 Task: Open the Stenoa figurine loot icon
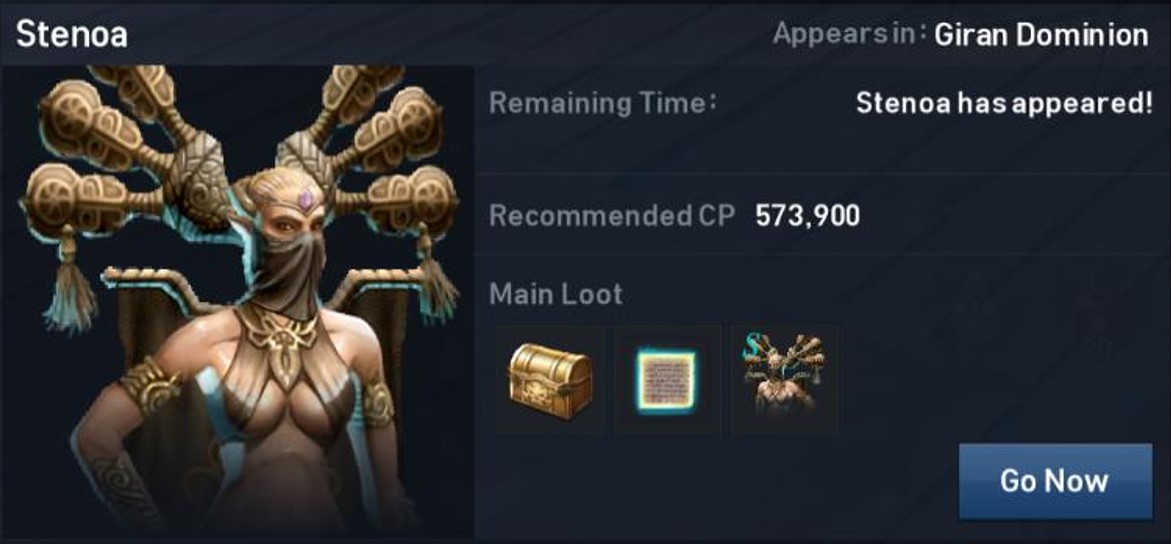[785, 380]
